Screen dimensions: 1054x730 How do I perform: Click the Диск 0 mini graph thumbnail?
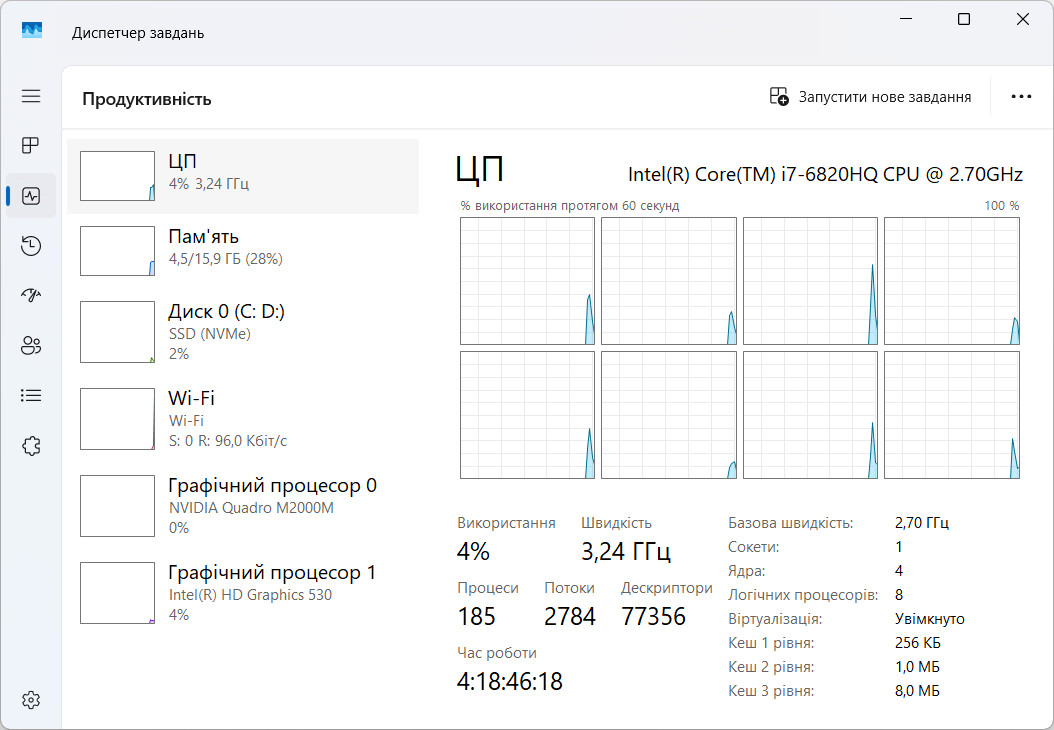click(118, 332)
